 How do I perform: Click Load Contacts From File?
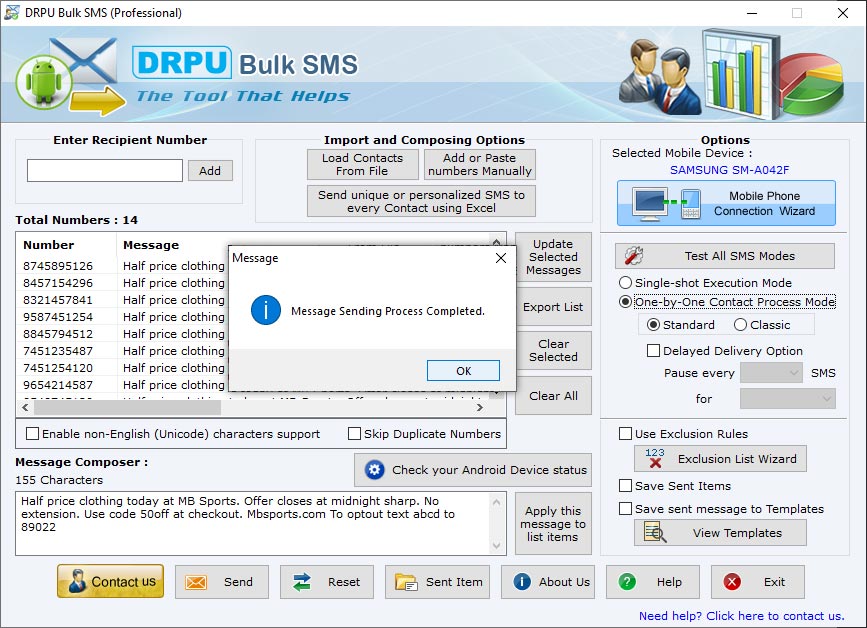(x=363, y=164)
